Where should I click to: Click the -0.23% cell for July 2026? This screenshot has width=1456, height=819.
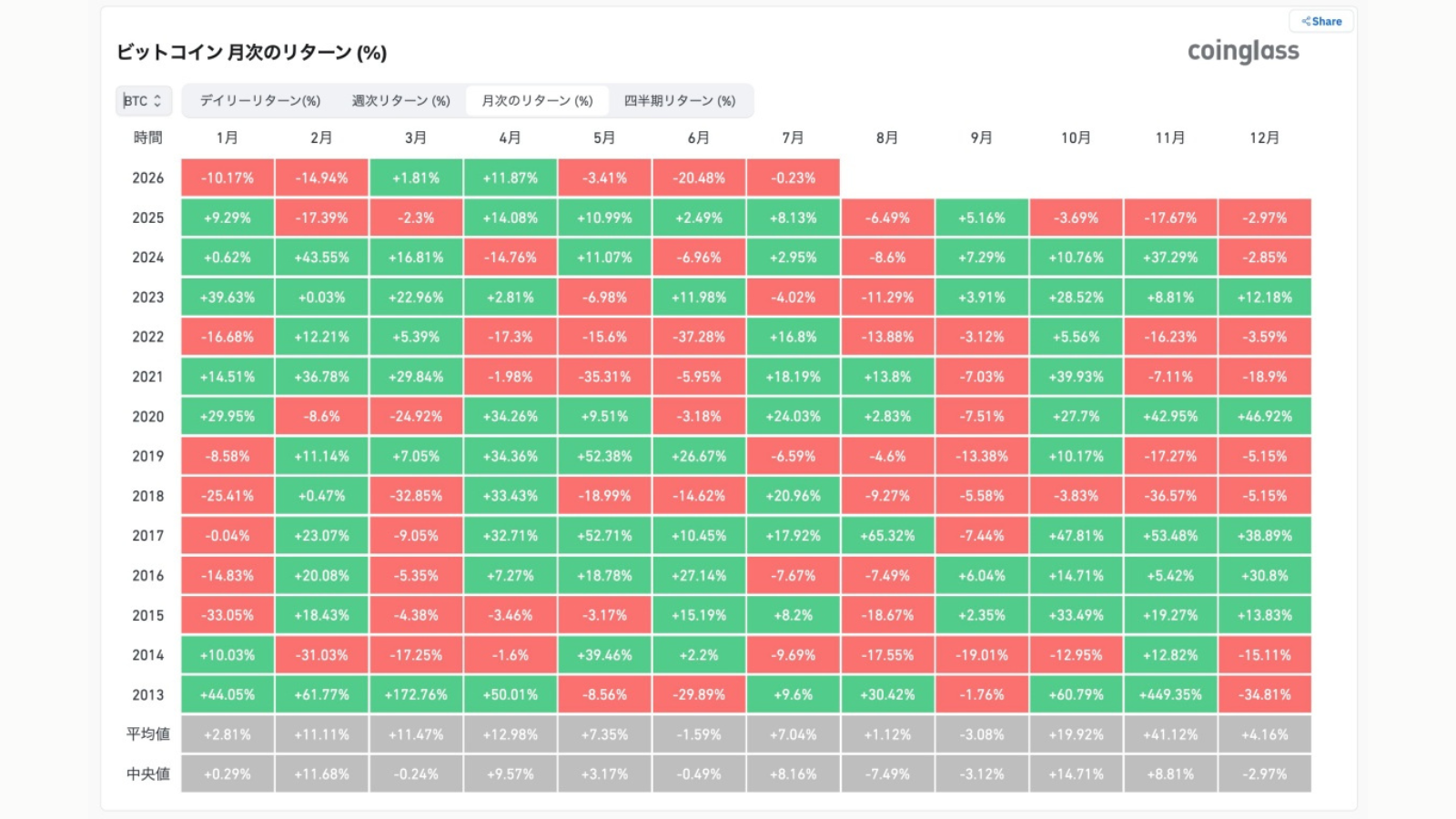[x=794, y=178]
